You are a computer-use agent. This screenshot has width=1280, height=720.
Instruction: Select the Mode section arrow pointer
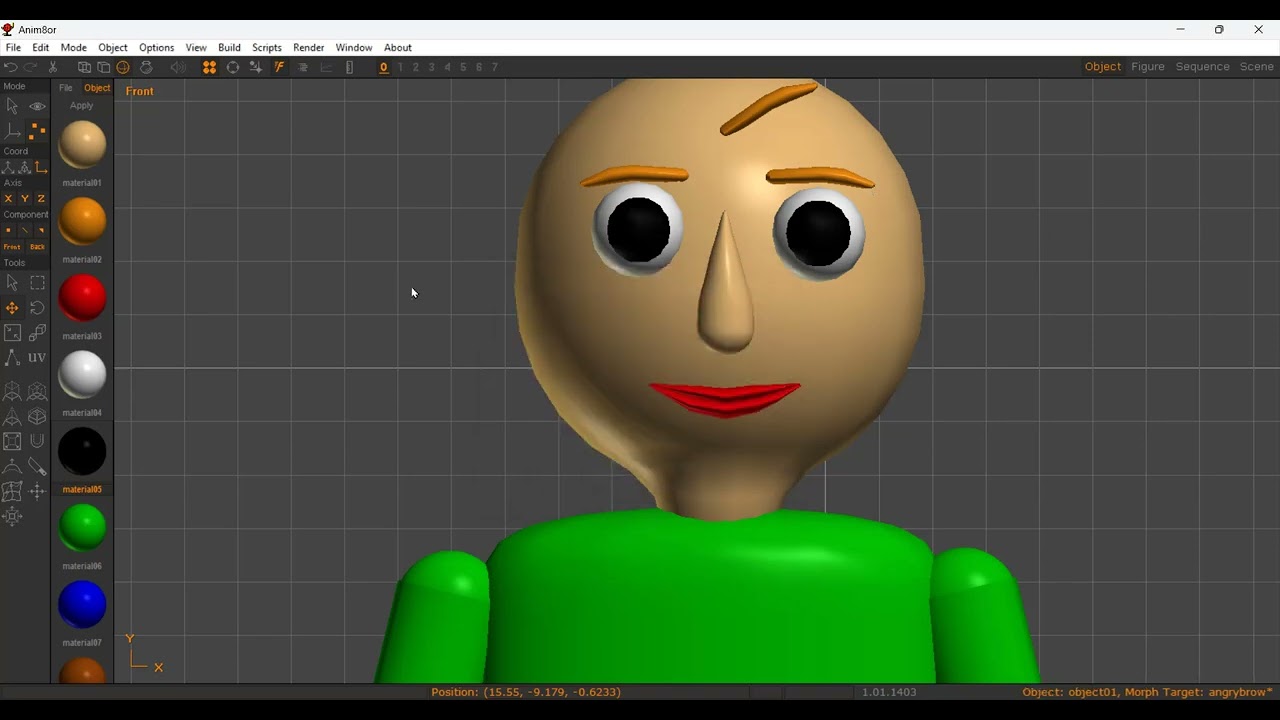click(x=12, y=106)
